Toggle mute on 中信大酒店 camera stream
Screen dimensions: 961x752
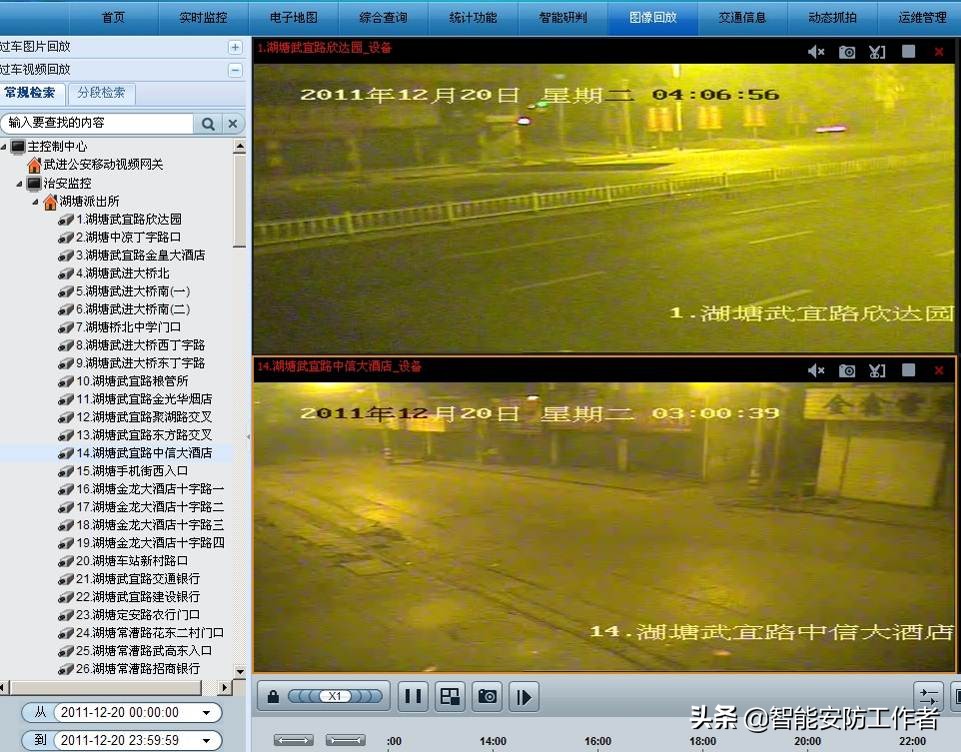point(815,369)
